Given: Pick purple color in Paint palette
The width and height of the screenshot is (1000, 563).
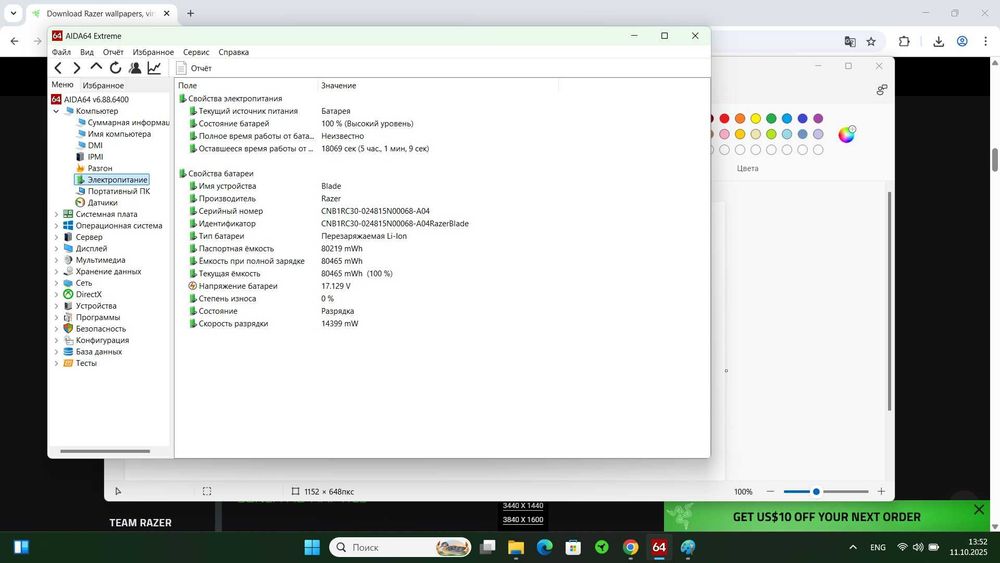Looking at the screenshot, I should 818,119.
